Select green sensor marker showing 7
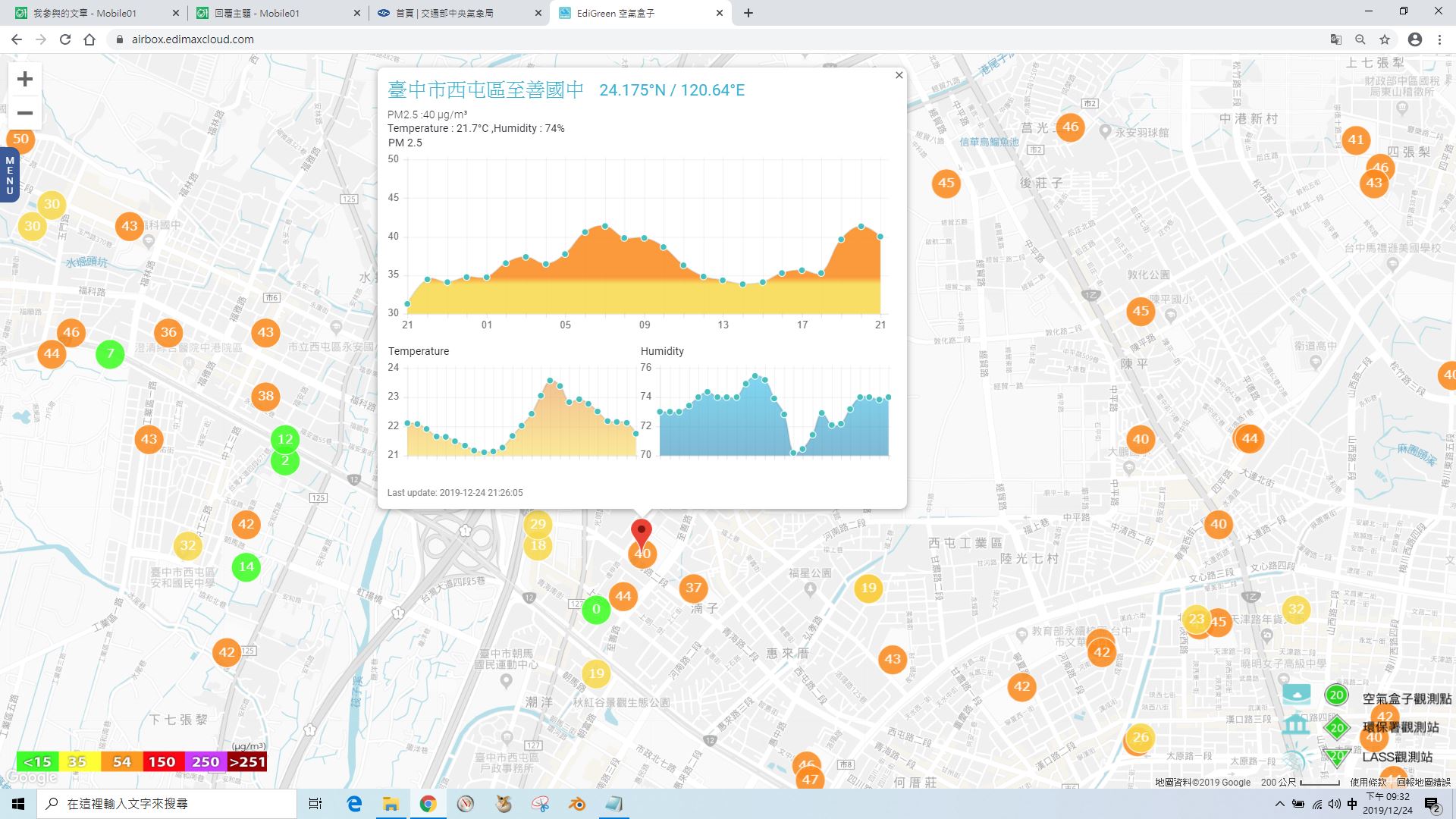Viewport: 1456px width, 819px height. 110,353
